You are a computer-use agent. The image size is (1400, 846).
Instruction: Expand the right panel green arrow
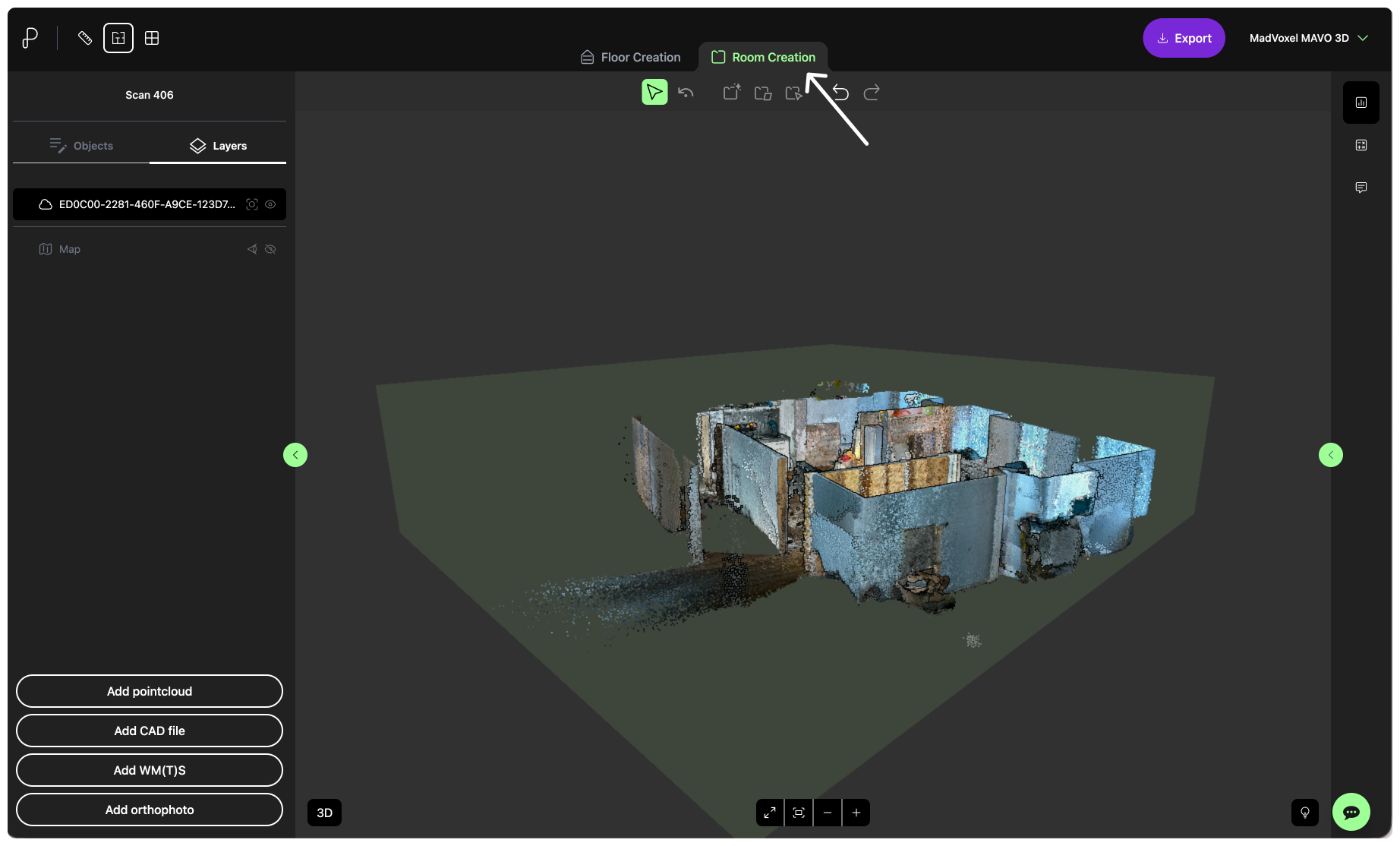1331,455
